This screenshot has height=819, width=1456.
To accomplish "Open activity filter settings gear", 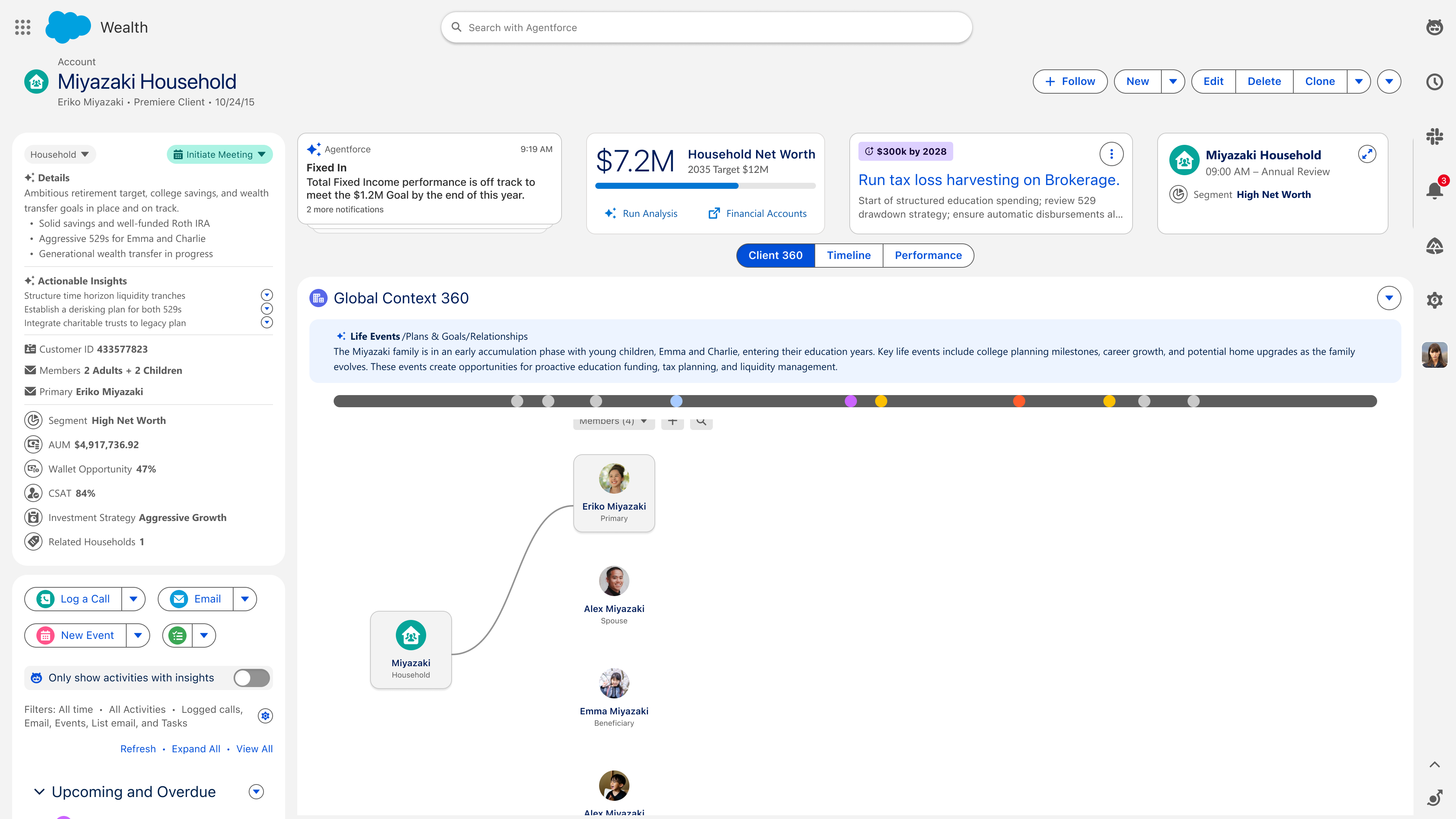I will pos(265,716).
